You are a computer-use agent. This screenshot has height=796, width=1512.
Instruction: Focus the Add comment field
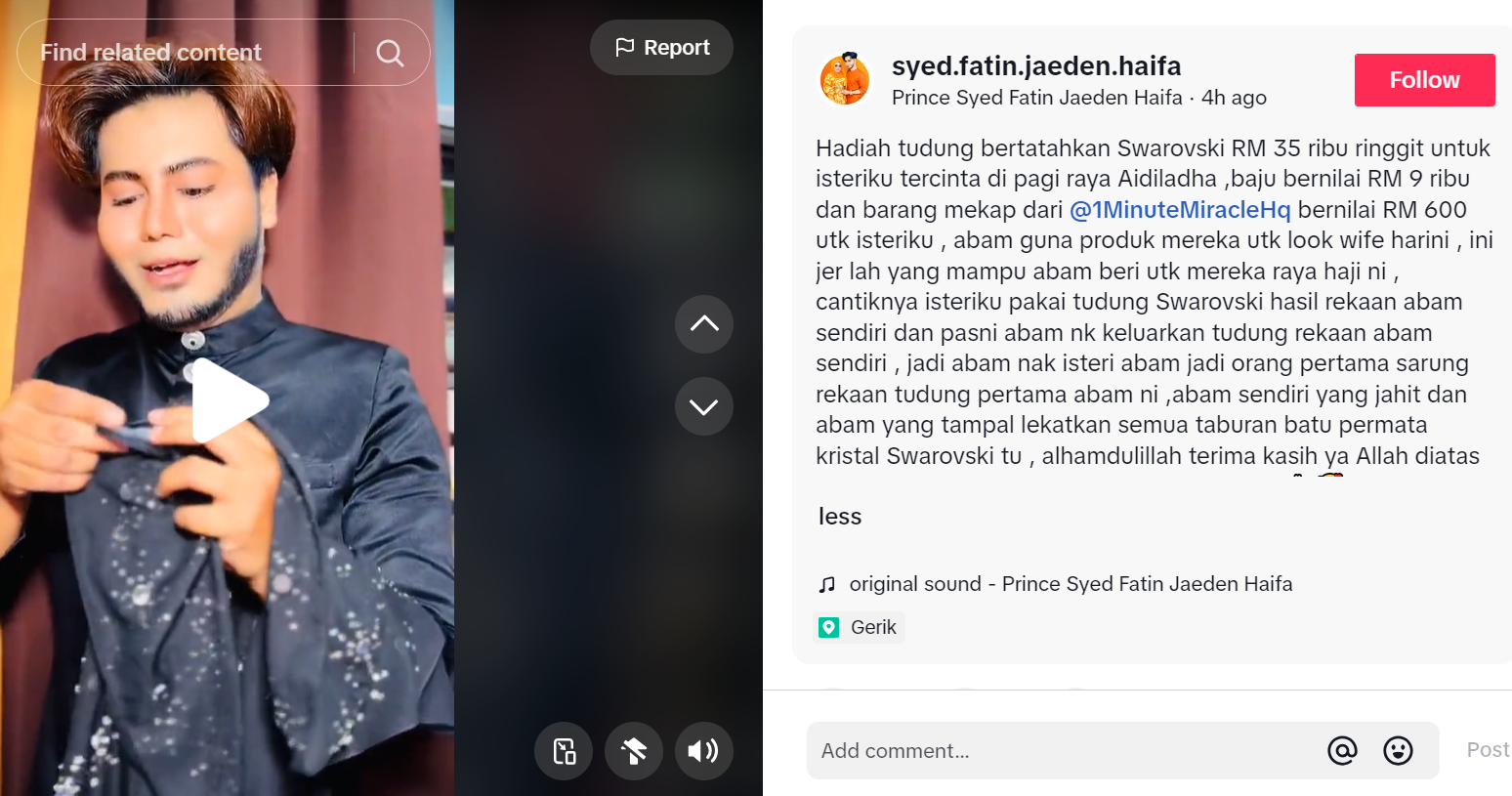[1064, 751]
